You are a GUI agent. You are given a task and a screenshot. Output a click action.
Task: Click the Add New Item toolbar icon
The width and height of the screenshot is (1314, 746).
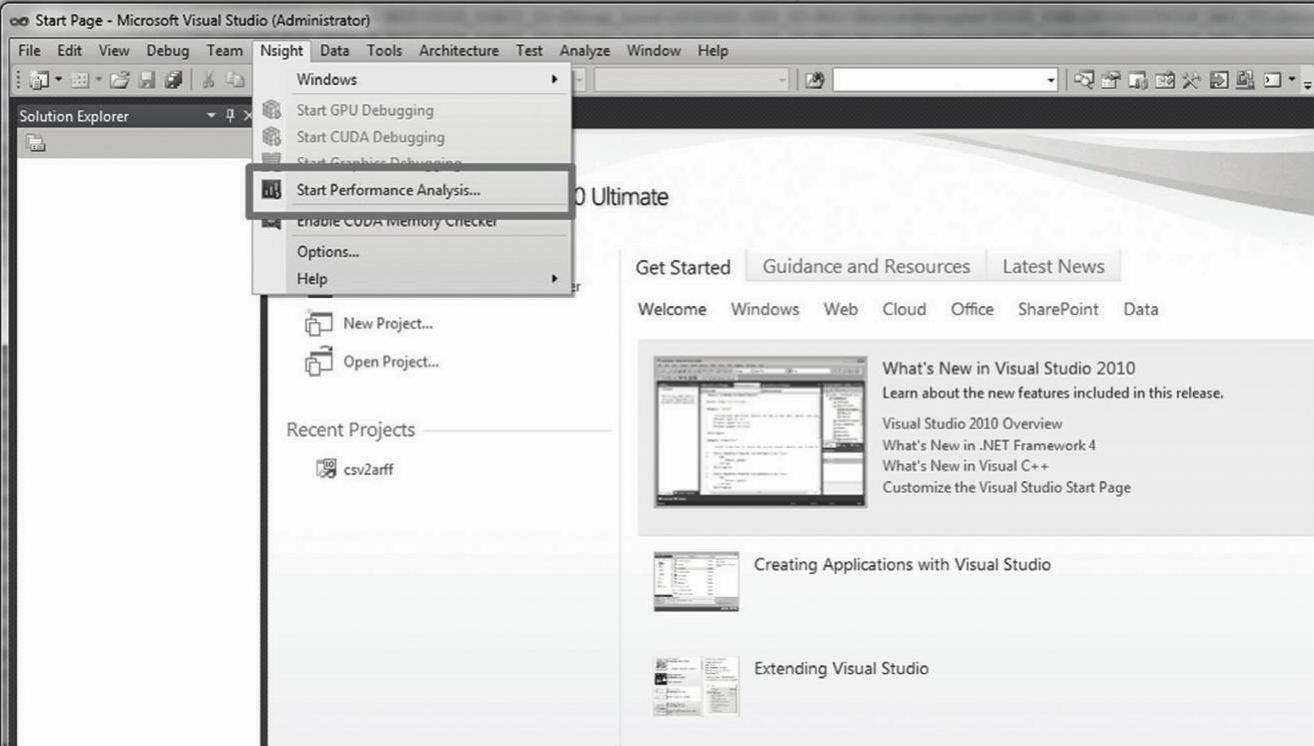[x=79, y=80]
